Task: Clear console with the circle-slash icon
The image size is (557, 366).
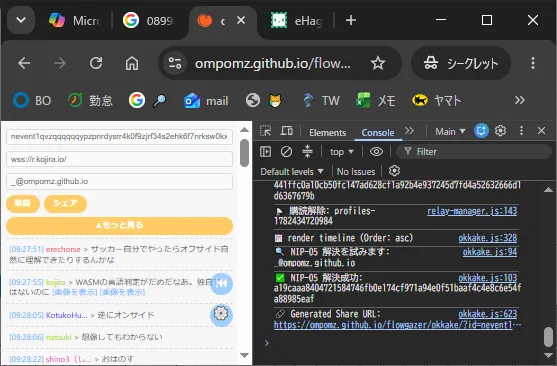Action: [x=286, y=152]
